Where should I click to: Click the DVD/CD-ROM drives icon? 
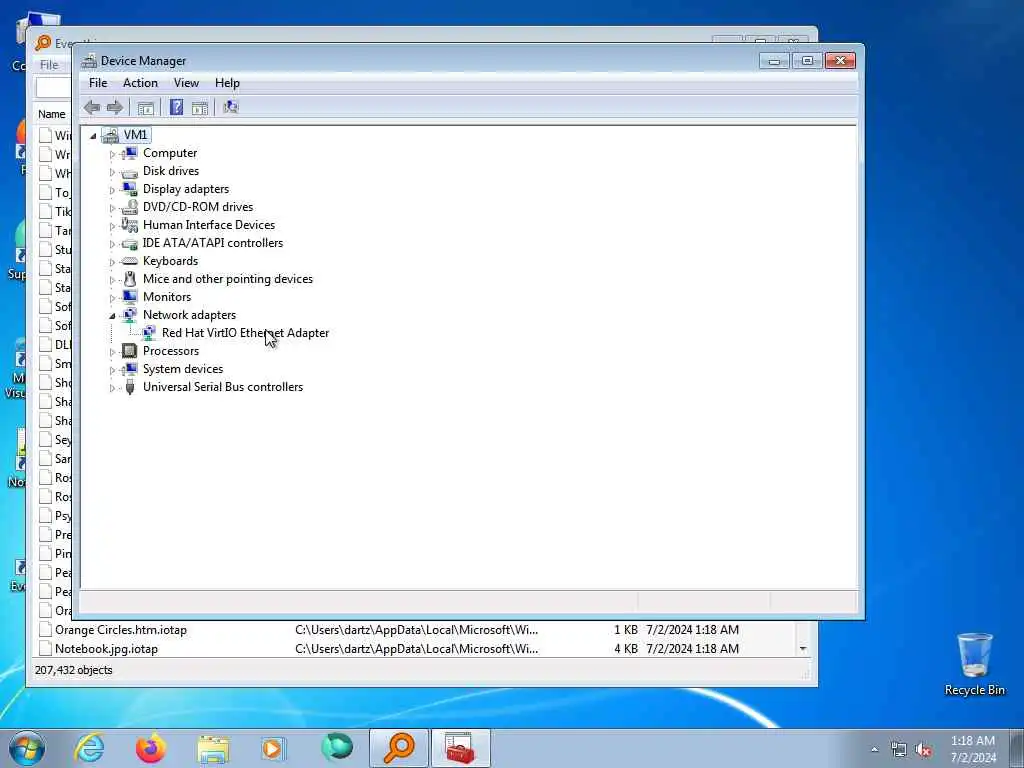[x=130, y=207]
